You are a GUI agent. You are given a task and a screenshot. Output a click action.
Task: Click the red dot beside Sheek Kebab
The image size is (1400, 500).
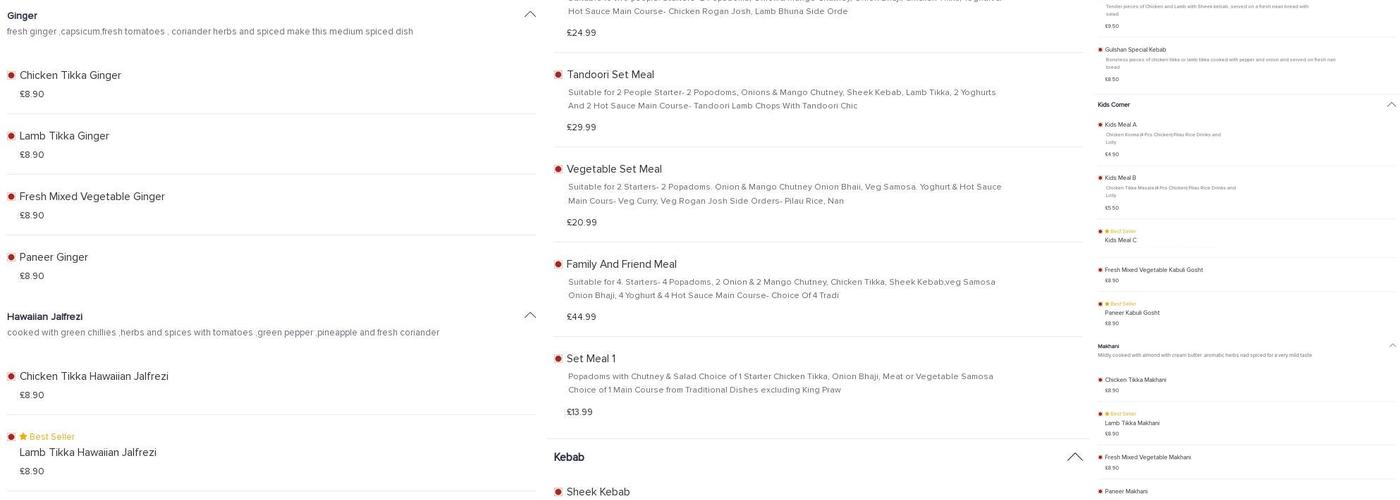558,492
